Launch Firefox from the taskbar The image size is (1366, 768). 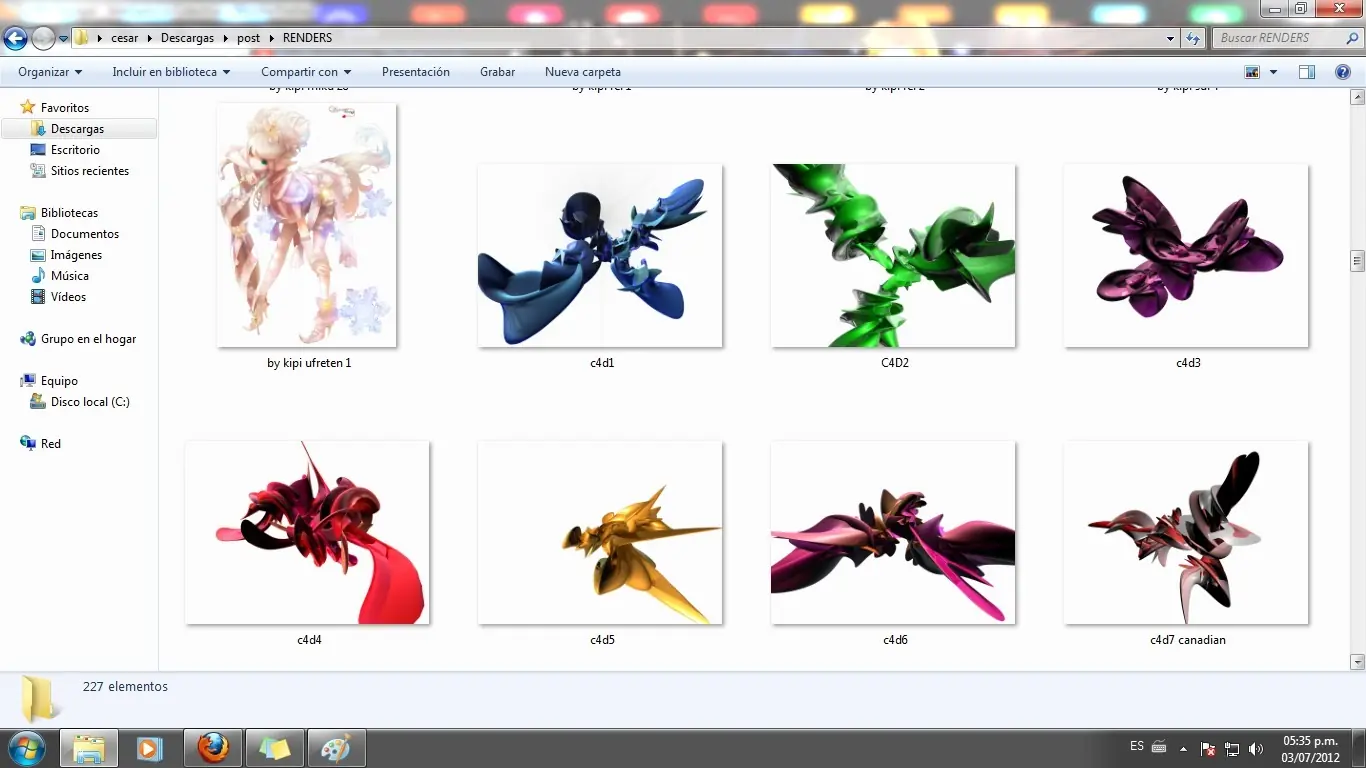point(212,748)
